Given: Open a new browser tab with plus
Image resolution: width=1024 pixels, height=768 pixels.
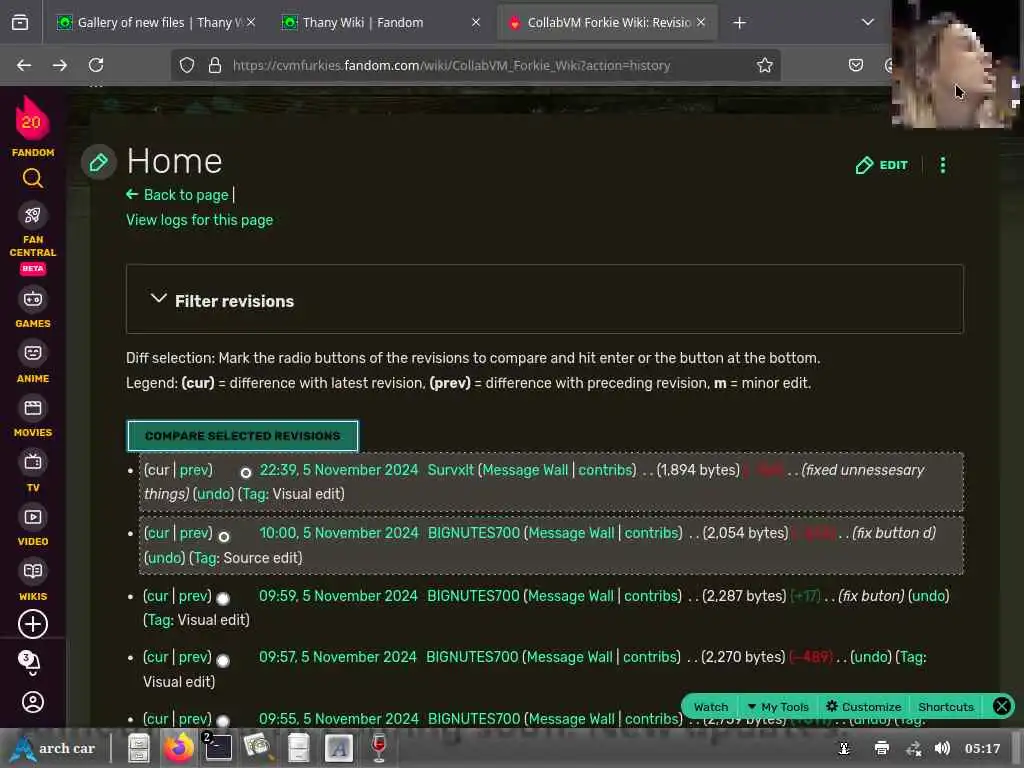Looking at the screenshot, I should 739,23.
